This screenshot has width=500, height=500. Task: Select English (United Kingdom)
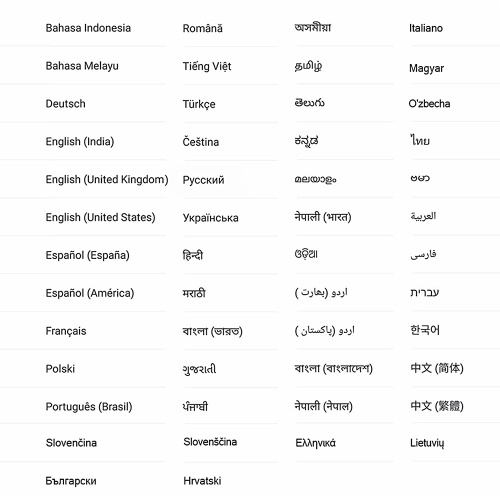click(107, 180)
